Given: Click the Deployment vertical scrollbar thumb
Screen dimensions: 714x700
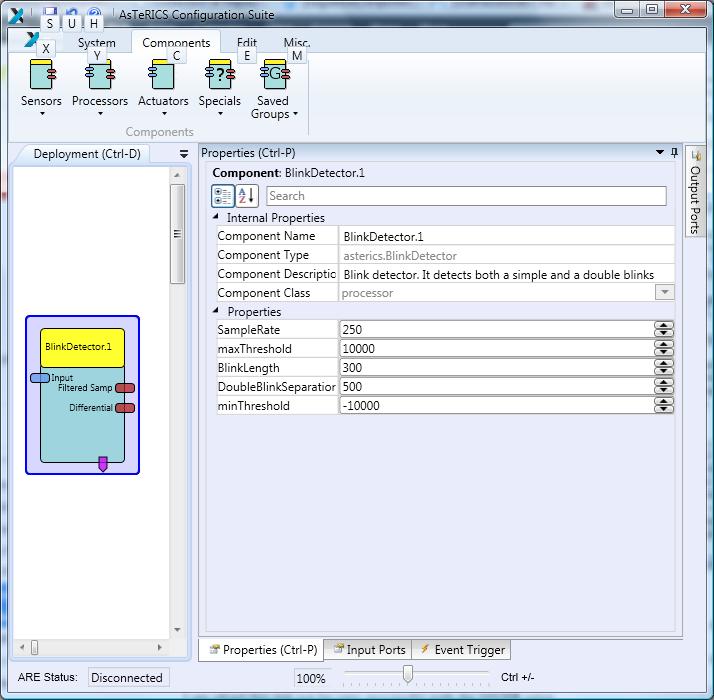Looking at the screenshot, I should point(178,234).
